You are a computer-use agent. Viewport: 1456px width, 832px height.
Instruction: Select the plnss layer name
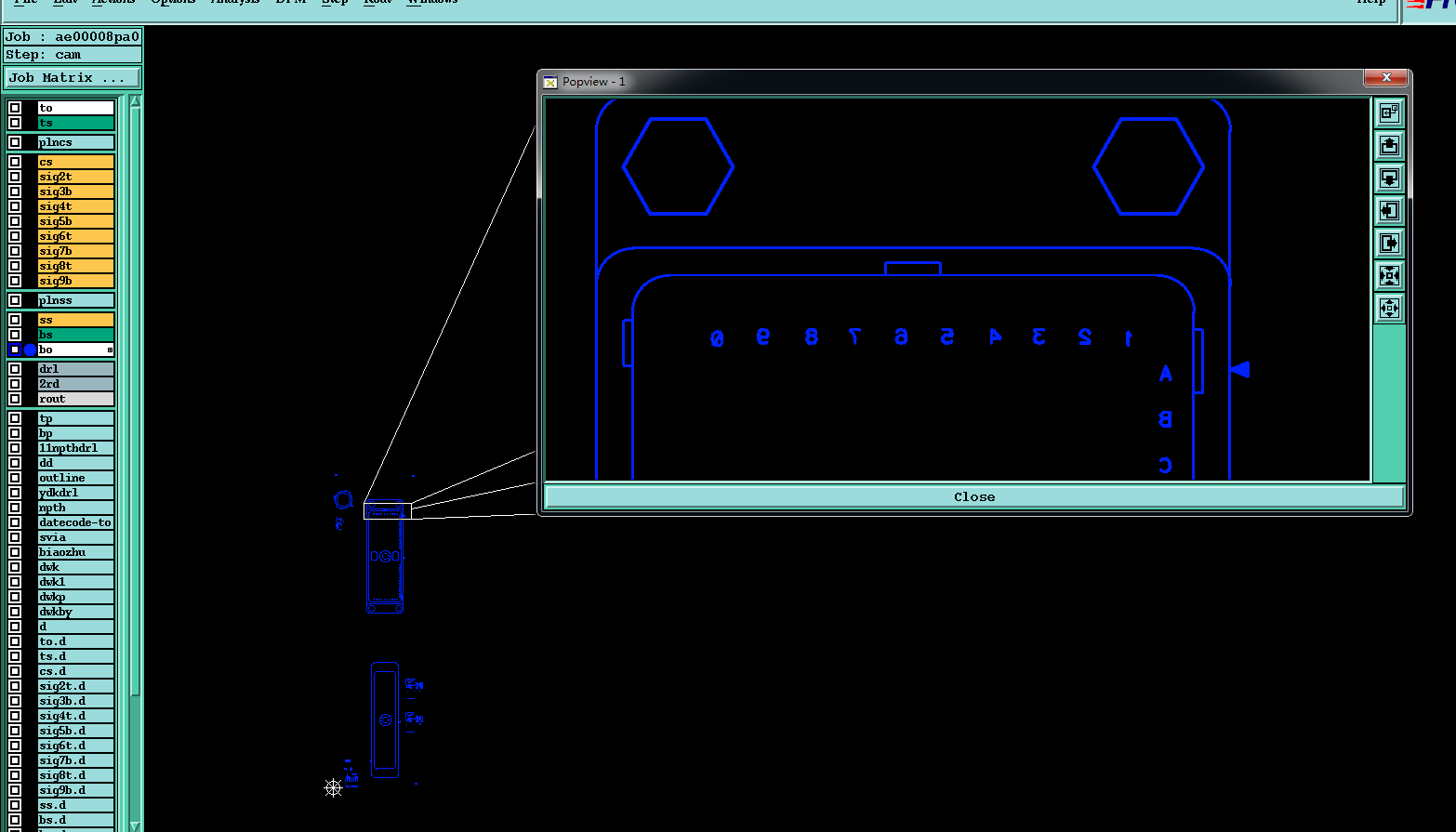pyautogui.click(x=75, y=300)
